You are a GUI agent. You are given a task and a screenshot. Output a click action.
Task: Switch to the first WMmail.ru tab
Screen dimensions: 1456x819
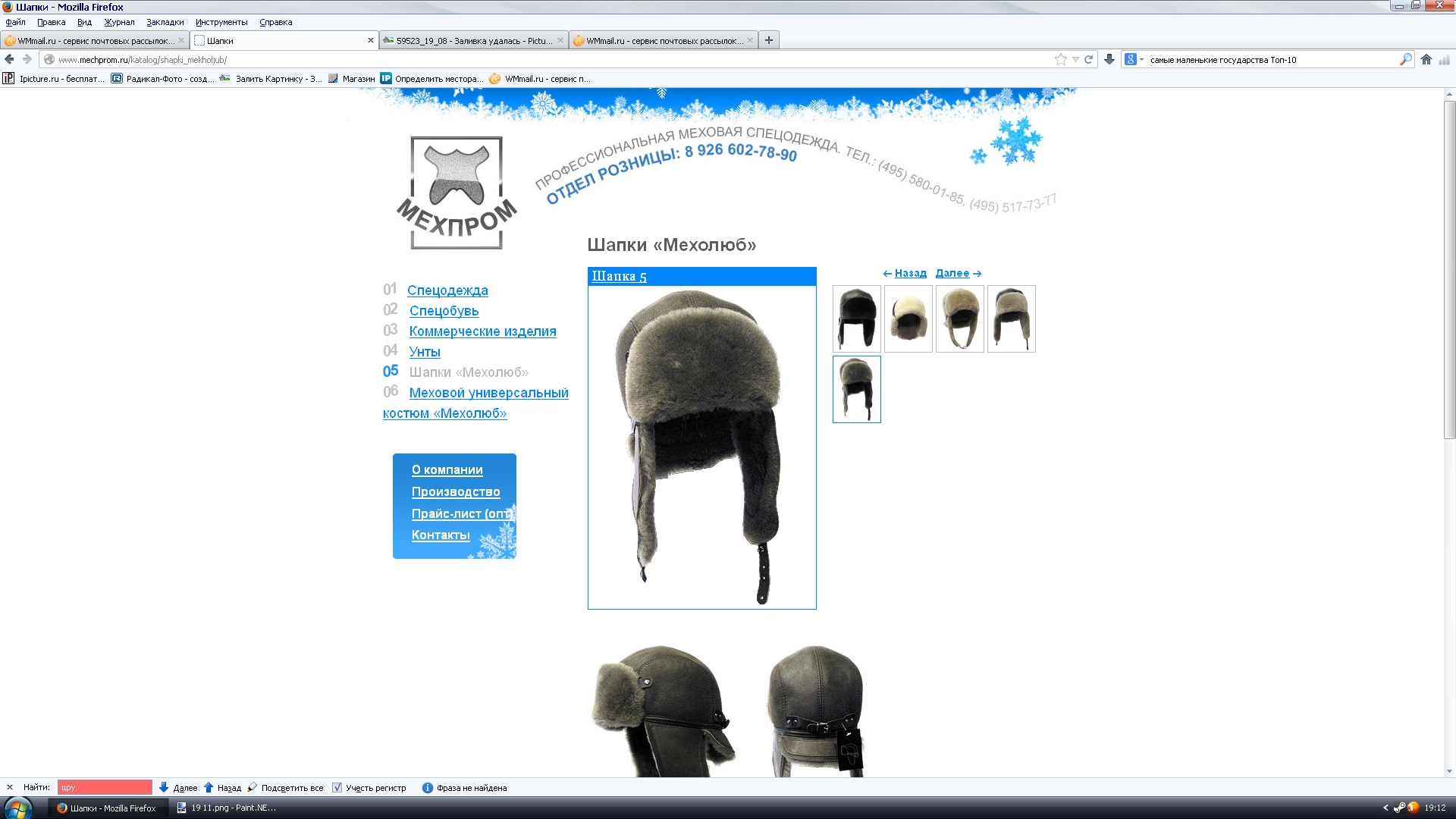94,40
